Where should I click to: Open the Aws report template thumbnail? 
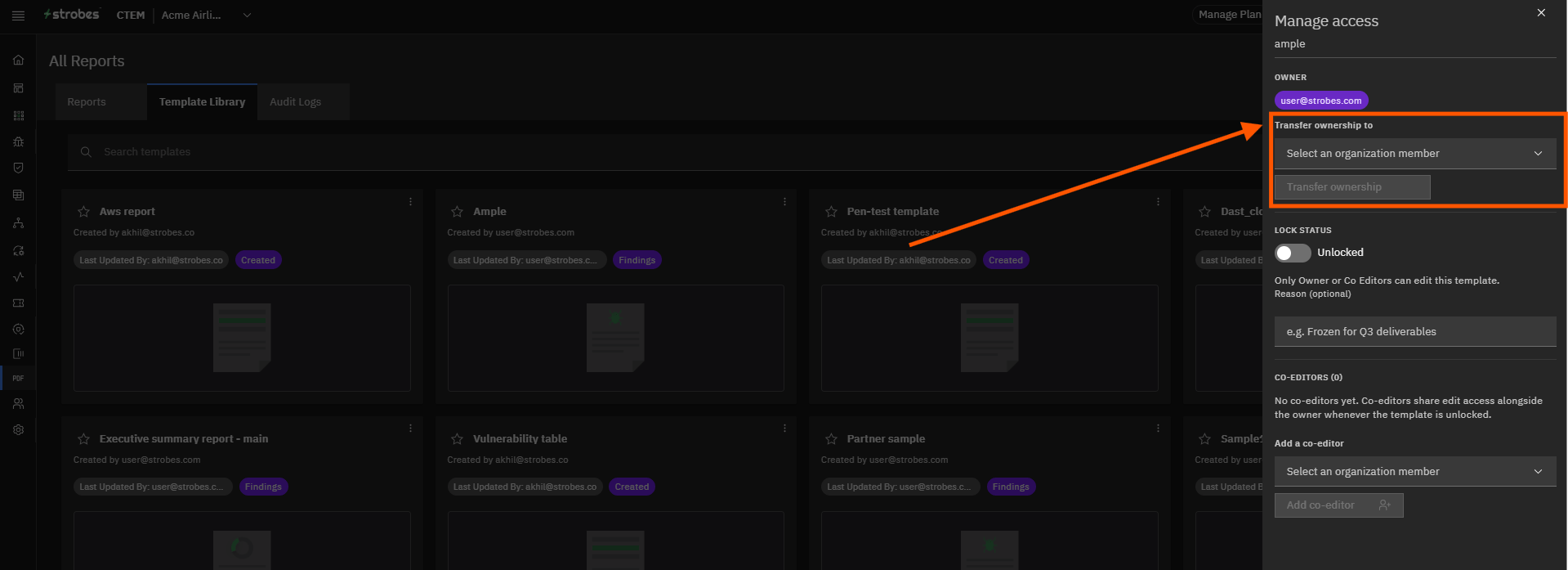pyautogui.click(x=242, y=338)
